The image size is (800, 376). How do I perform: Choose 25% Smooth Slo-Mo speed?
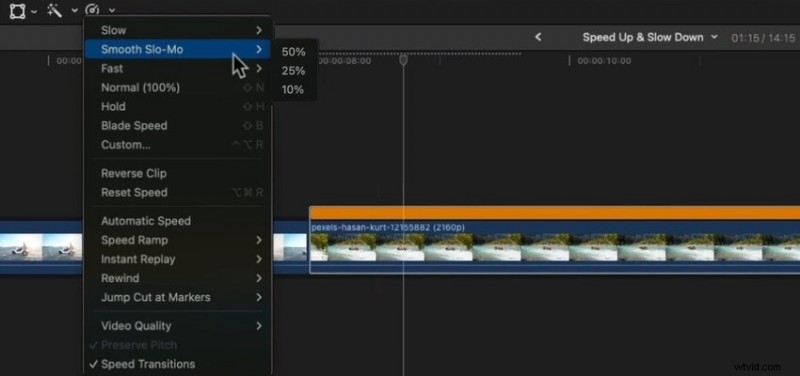click(x=293, y=71)
